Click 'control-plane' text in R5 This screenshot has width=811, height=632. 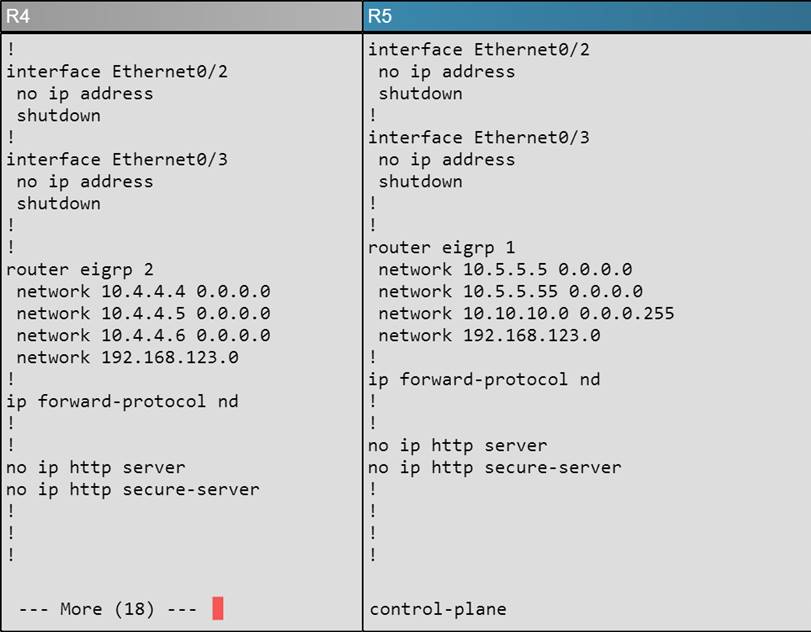click(438, 609)
